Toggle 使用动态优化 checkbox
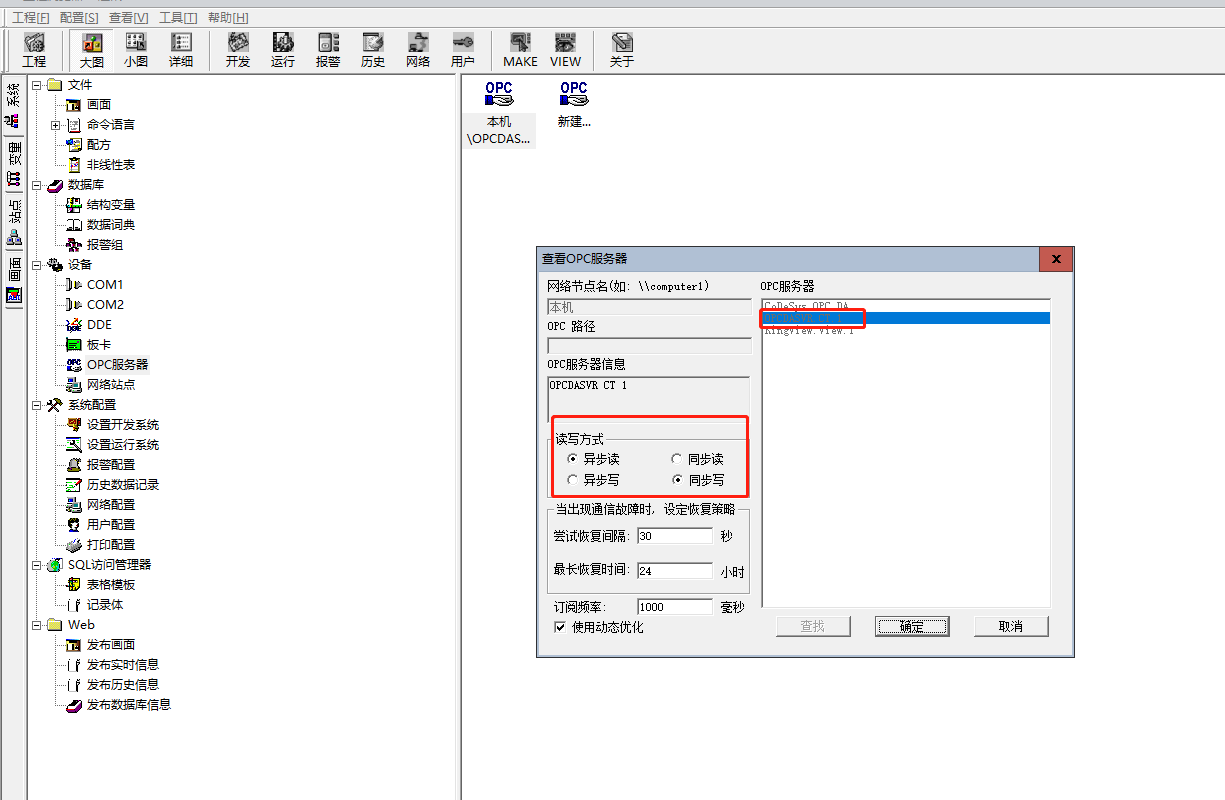 click(560, 627)
